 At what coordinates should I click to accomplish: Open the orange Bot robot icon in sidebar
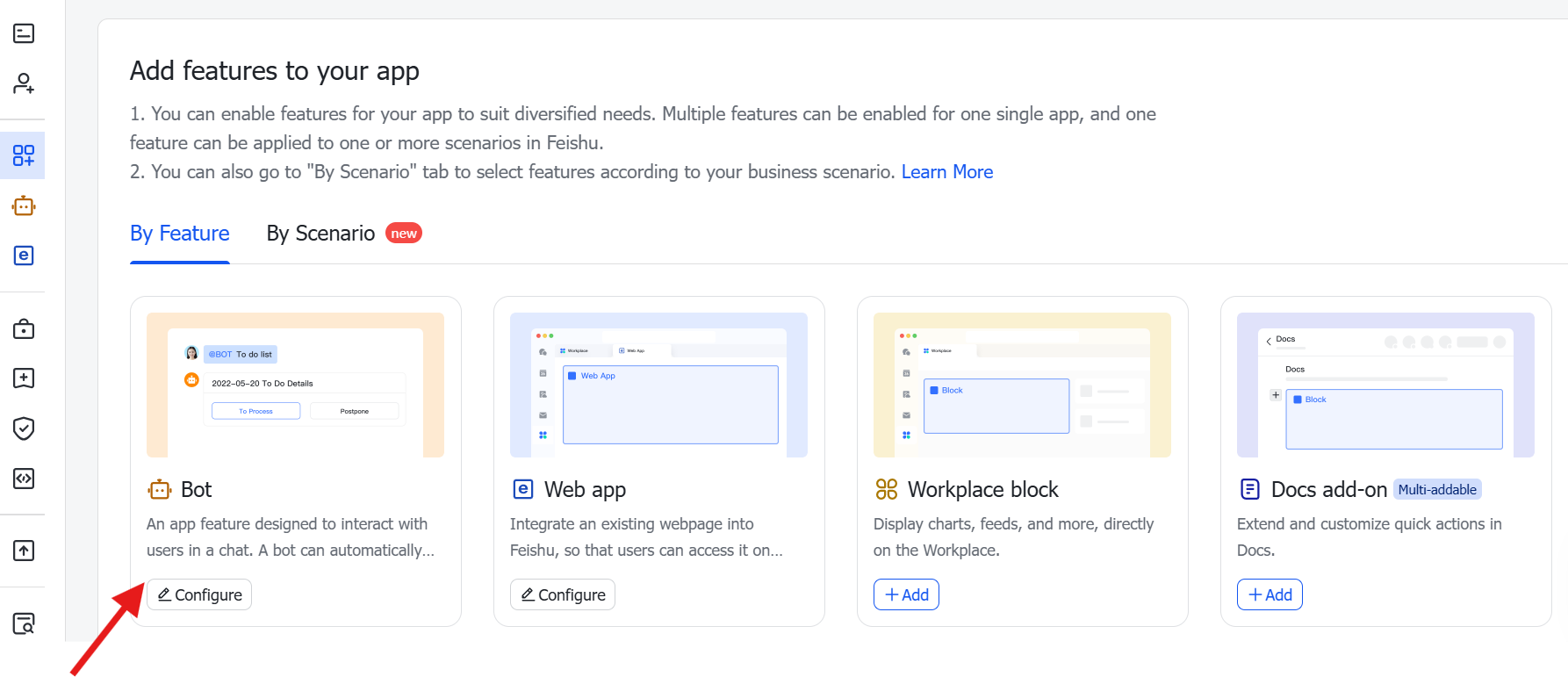(24, 206)
